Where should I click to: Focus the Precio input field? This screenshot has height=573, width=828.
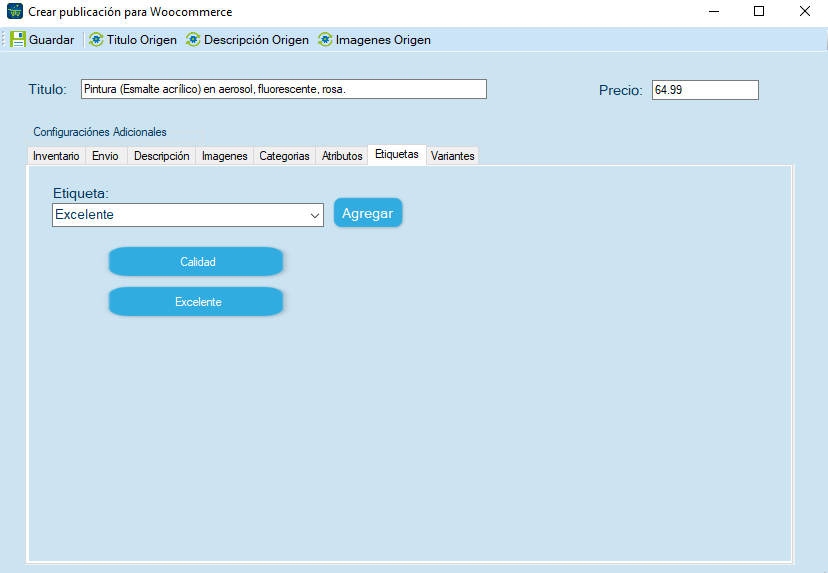click(705, 90)
